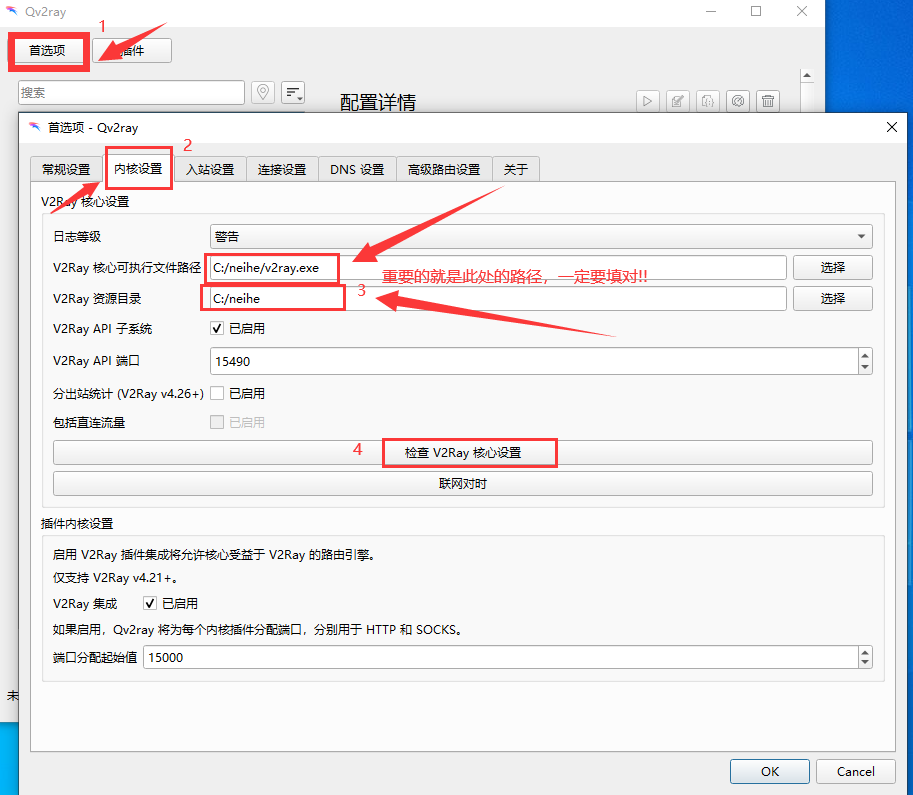Click the edit connection pencil icon
Viewport: 913px width, 795px height.
coord(678,101)
